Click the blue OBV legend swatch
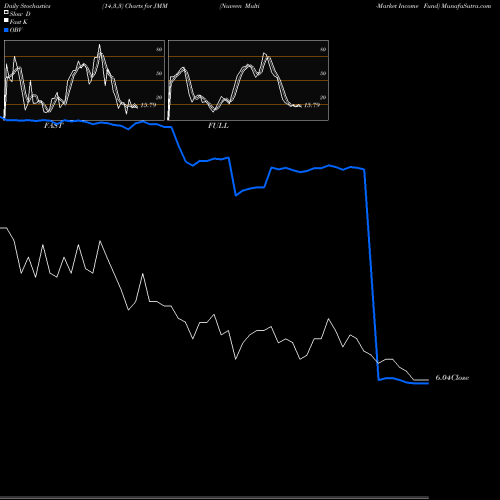 [6, 30]
